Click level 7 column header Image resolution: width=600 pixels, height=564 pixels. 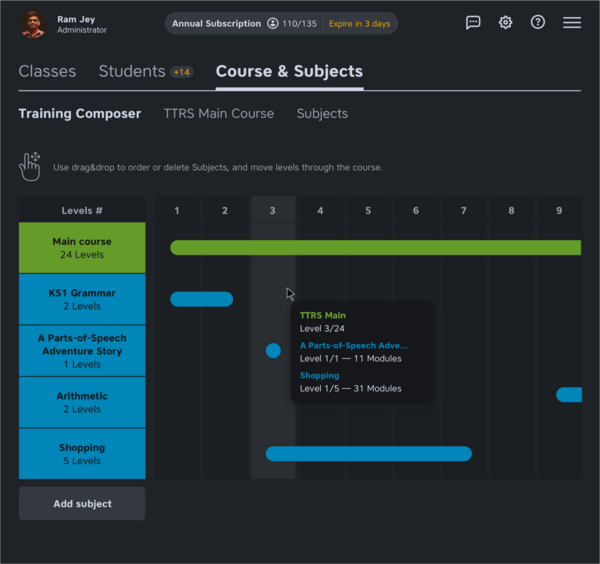point(464,211)
